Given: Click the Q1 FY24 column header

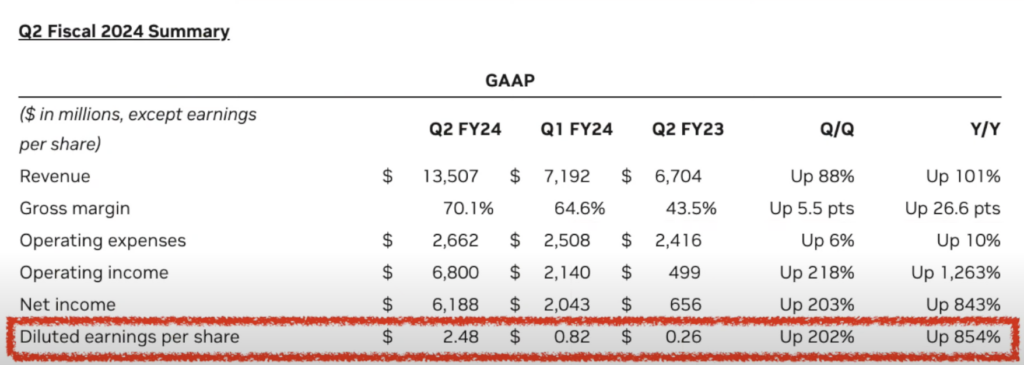Looking at the screenshot, I should pyautogui.click(x=577, y=129).
